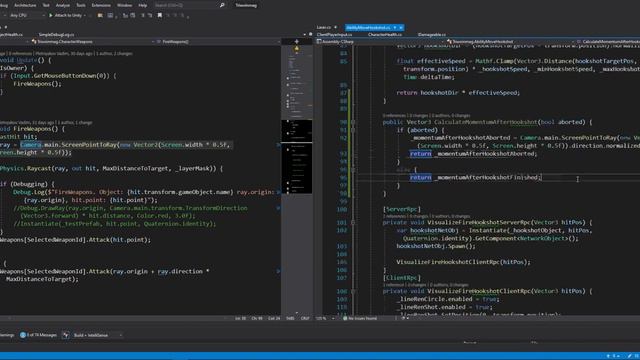Click the Attach to Unity button

[x=68, y=15]
